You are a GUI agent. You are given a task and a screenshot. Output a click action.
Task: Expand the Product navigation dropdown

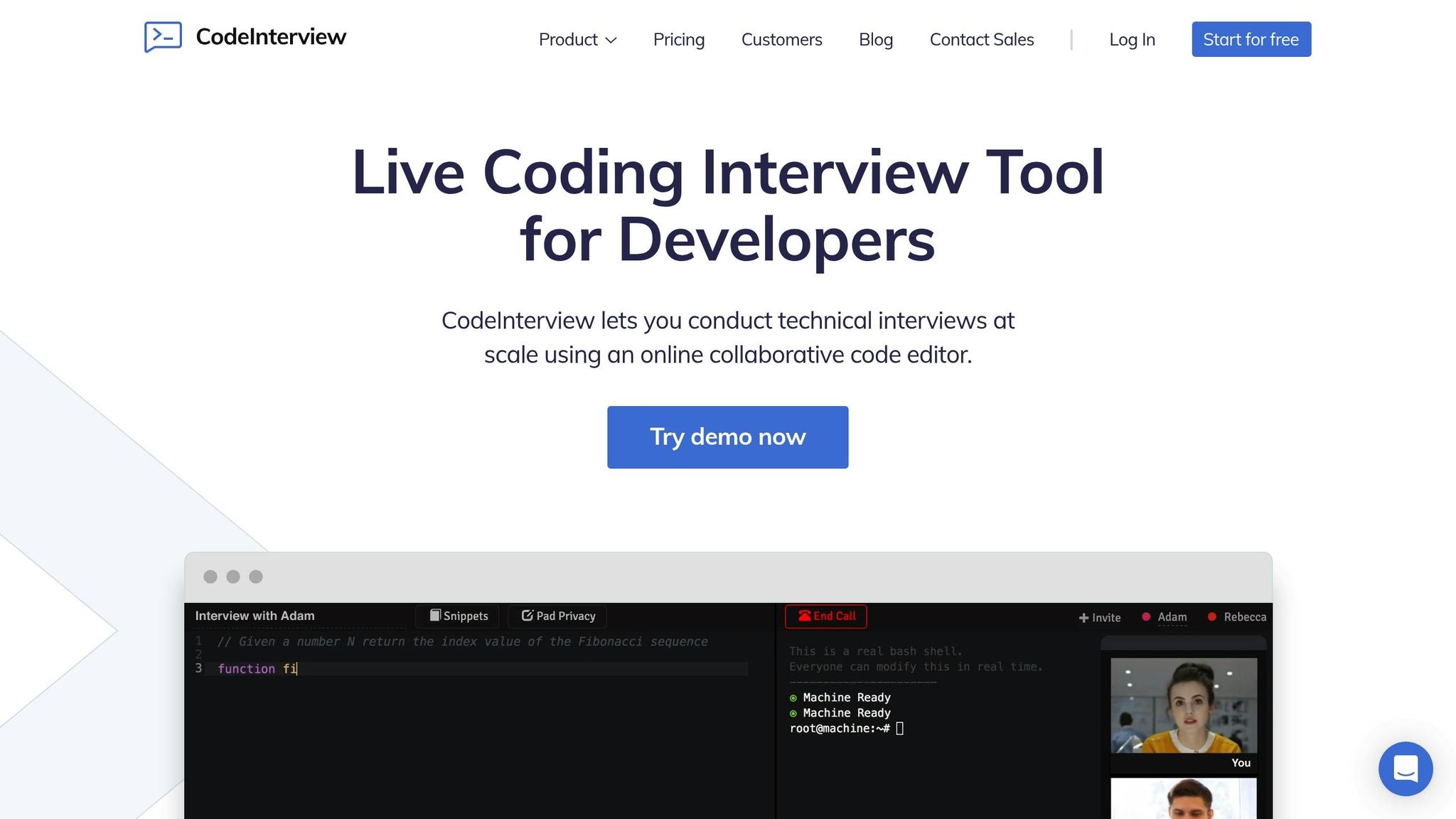pos(577,40)
